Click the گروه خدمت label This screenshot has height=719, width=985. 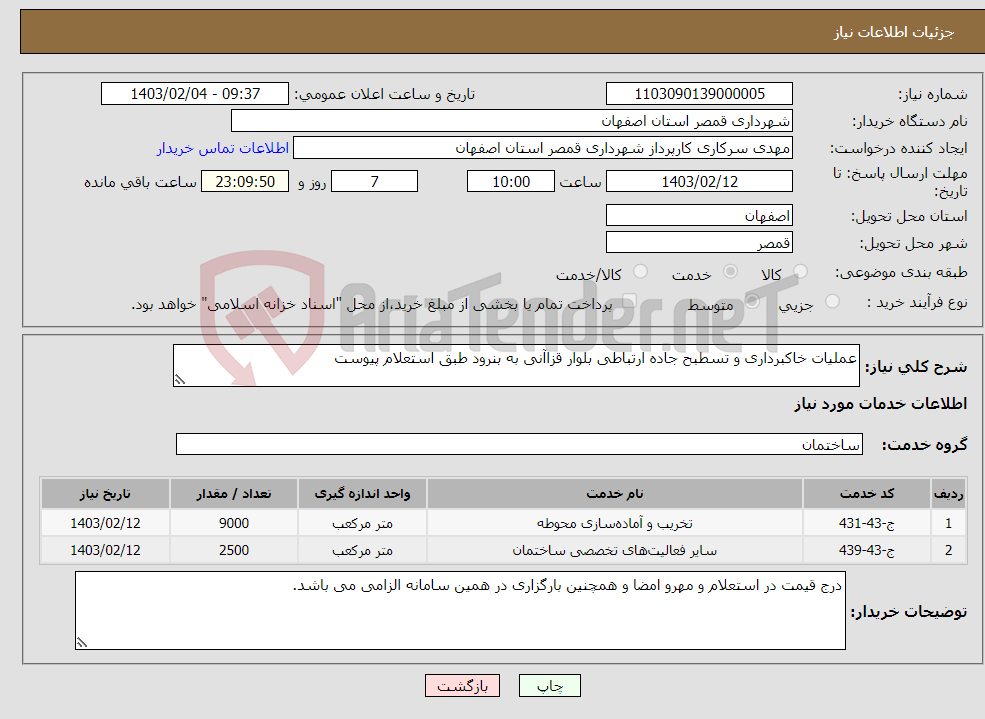pos(925,445)
